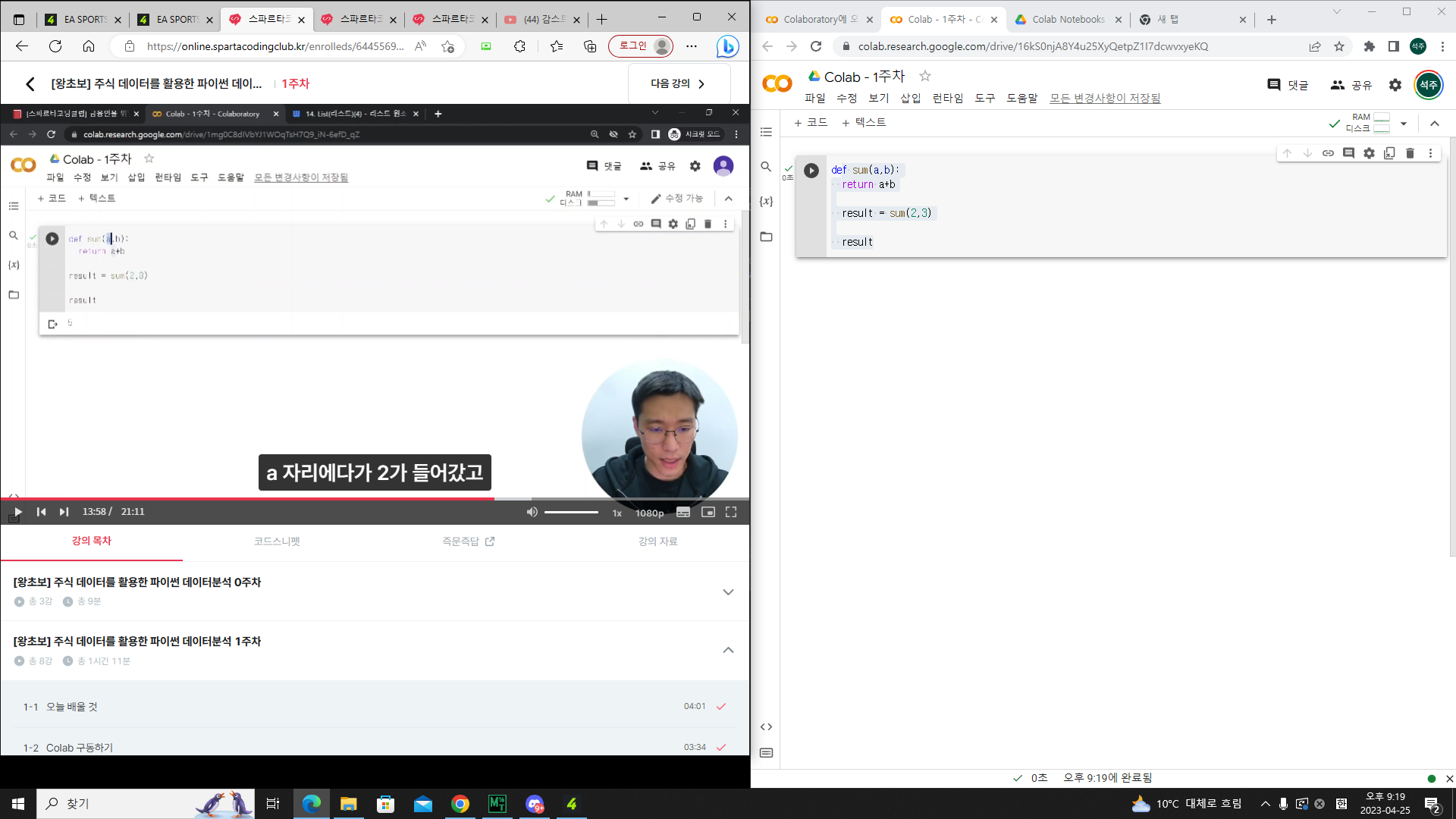This screenshot has width=1456, height=819.
Task: Add text cell with + 텍스트 in right Colab
Action: [x=863, y=122]
